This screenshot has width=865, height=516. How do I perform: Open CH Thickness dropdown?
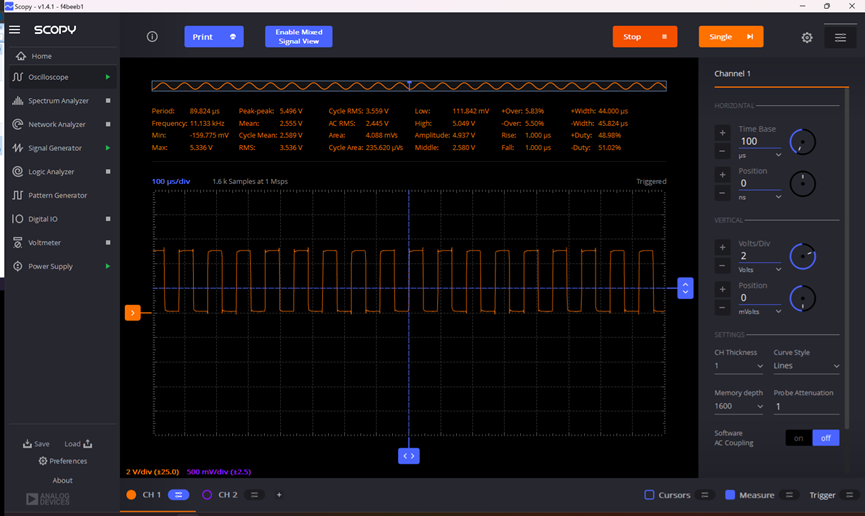739,366
